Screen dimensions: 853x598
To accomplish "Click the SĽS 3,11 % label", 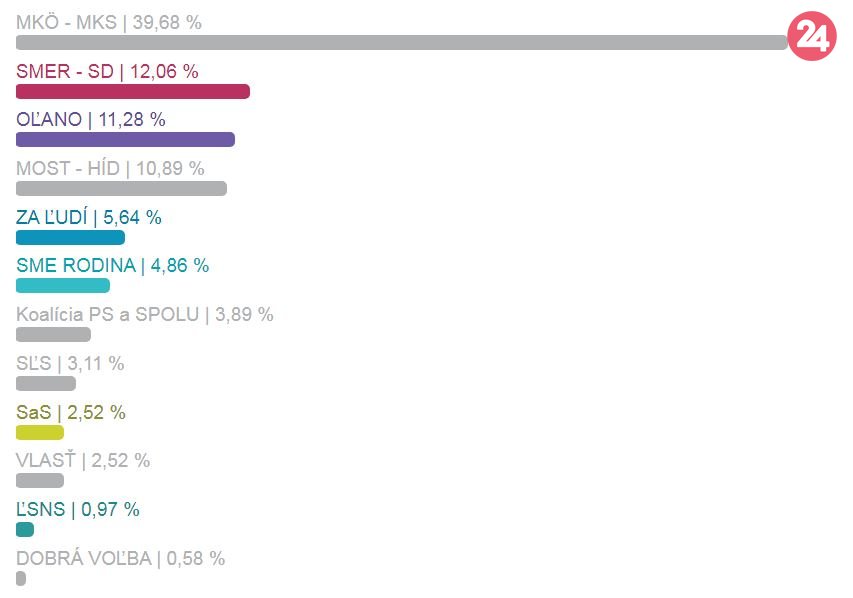I will click(70, 363).
